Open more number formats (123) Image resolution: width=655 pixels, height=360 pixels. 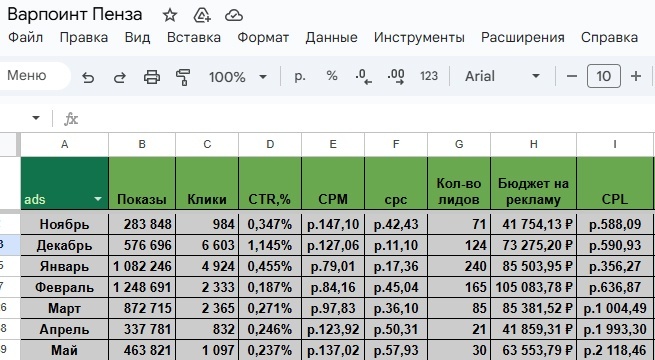coord(429,76)
